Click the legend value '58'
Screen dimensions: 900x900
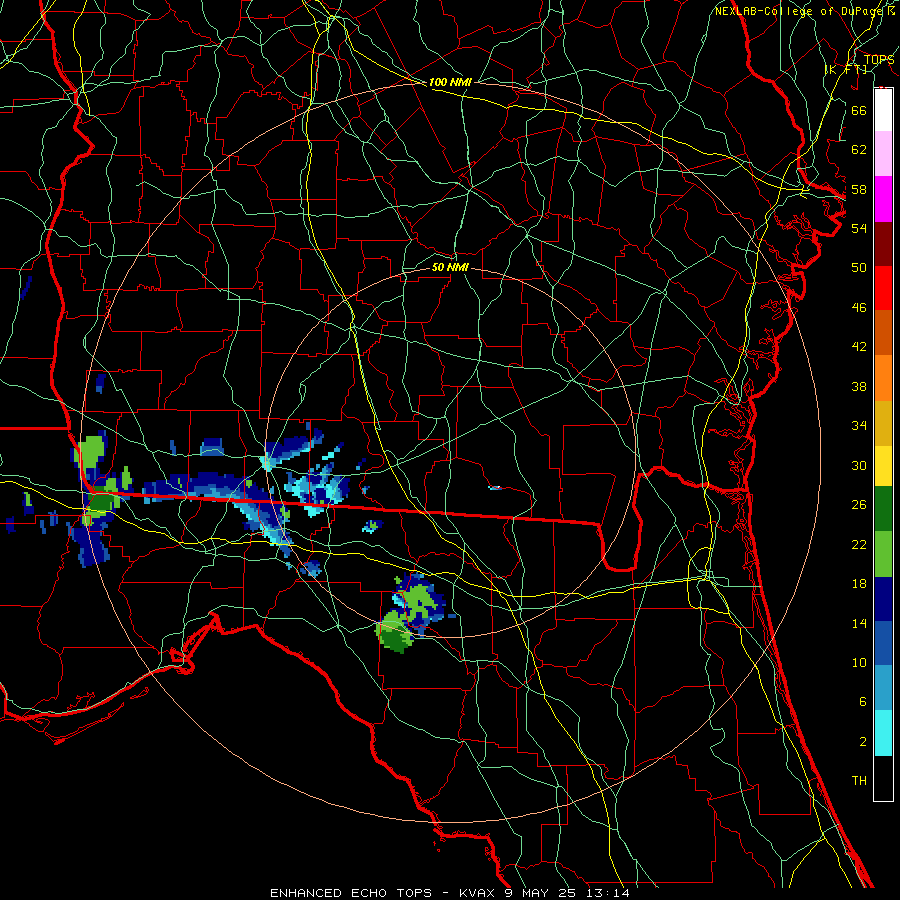click(859, 189)
